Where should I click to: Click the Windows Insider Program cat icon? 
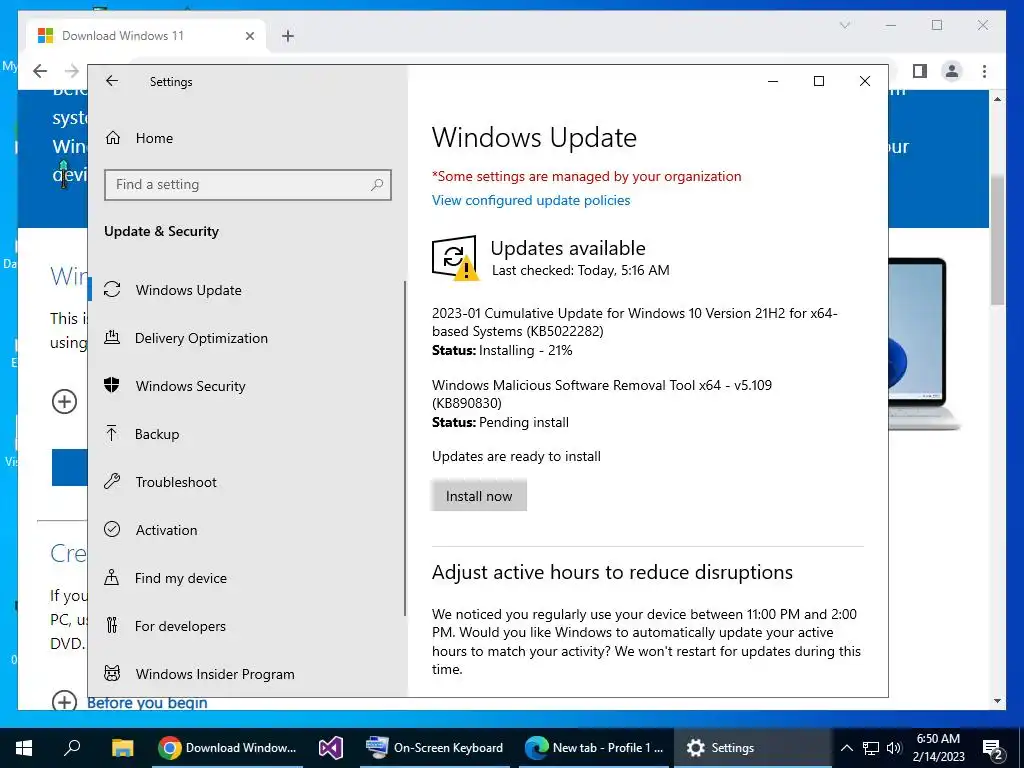tap(112, 673)
